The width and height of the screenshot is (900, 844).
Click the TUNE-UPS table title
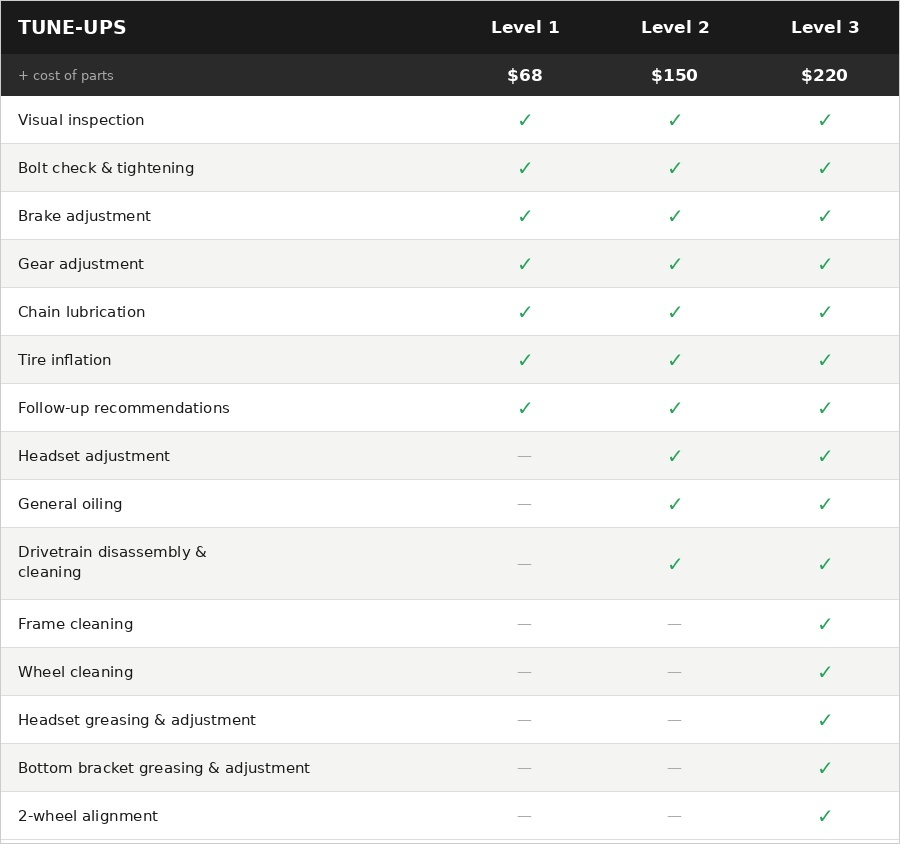click(x=72, y=28)
